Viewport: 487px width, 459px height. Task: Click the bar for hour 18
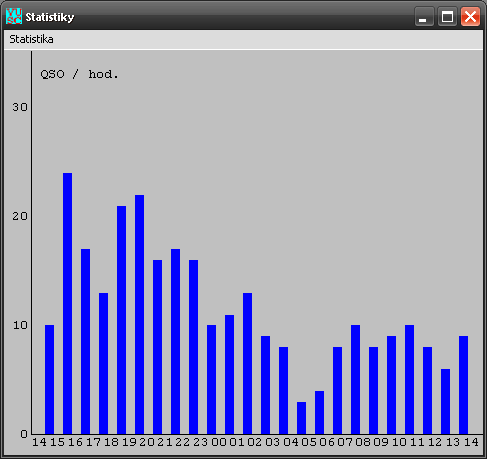coord(121,320)
